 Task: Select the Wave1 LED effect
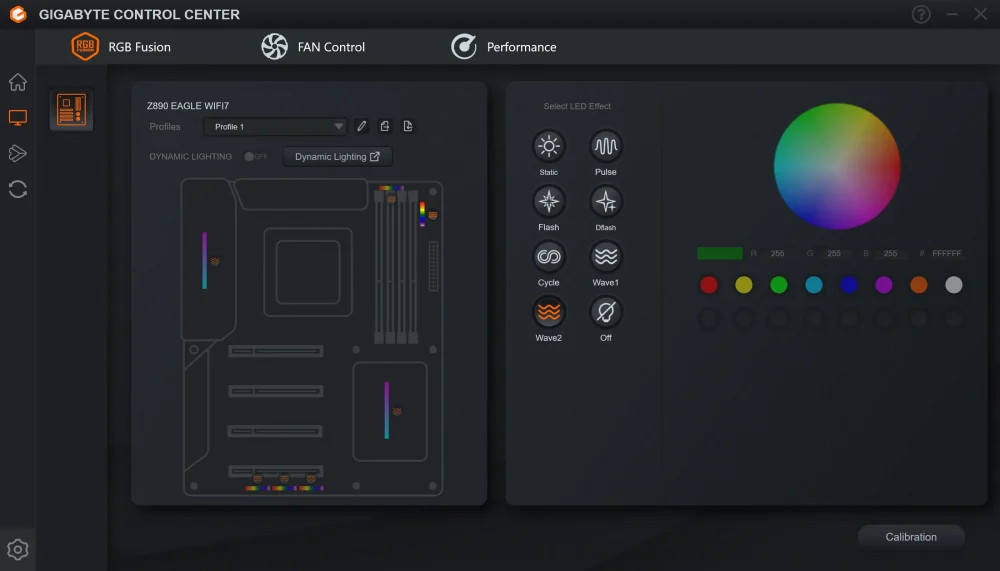605,256
